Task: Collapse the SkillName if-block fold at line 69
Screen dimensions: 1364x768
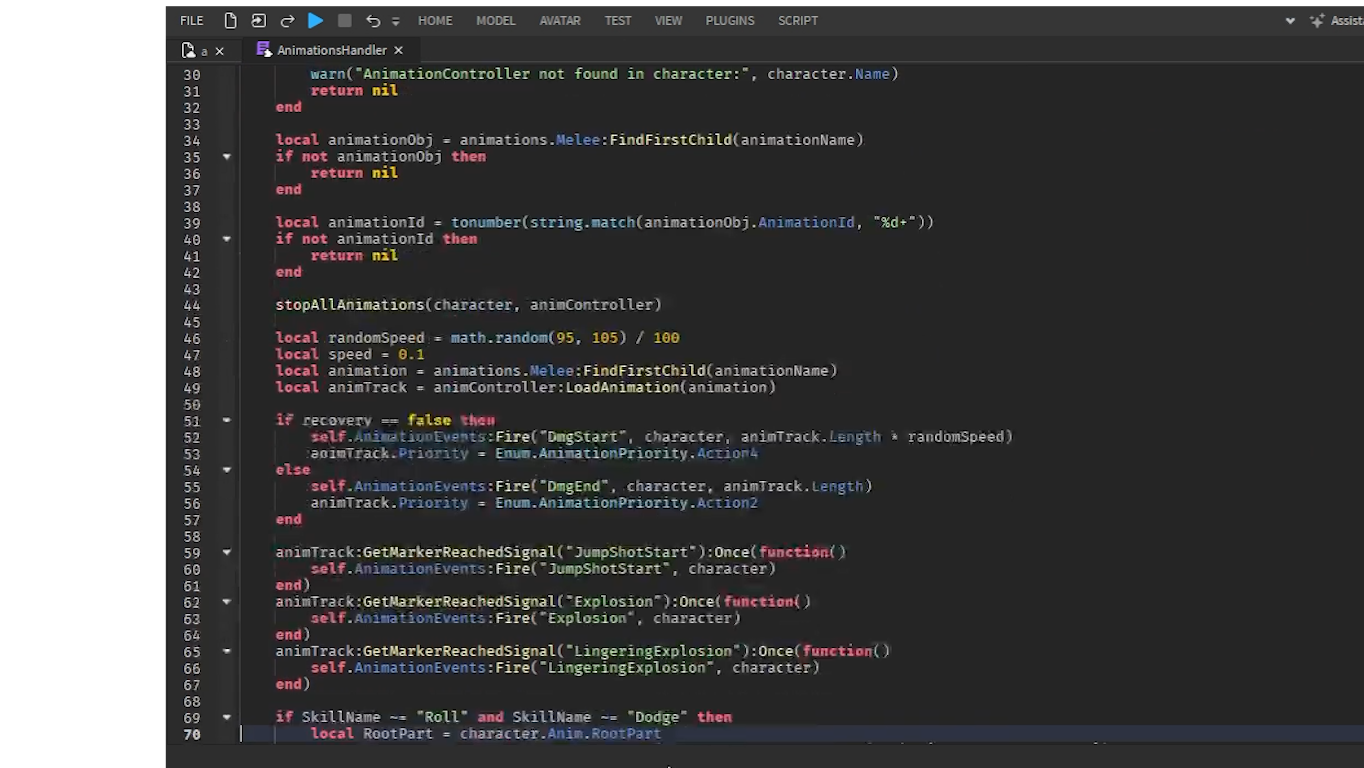Action: [x=227, y=717]
